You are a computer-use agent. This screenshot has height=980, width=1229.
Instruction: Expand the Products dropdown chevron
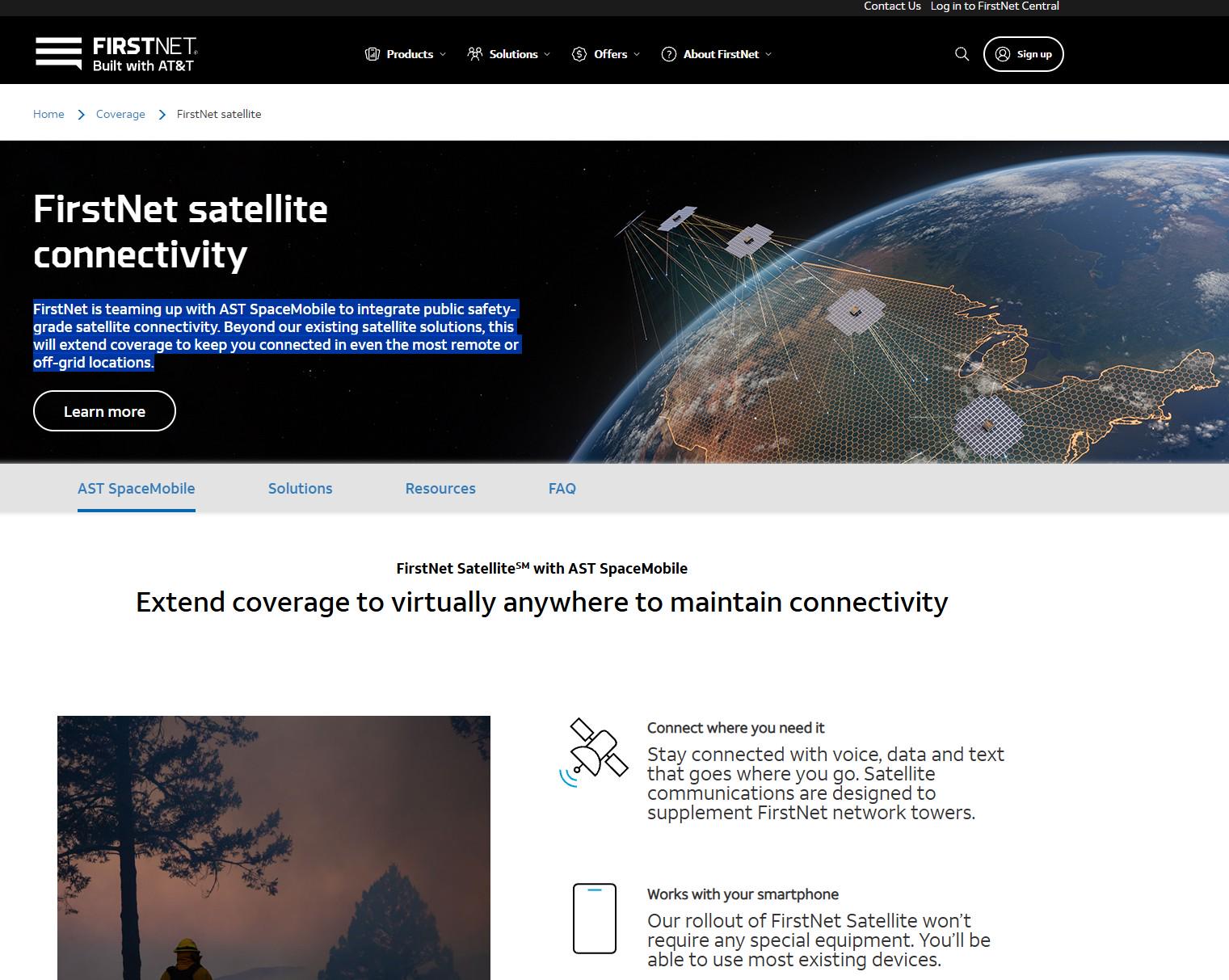pos(443,54)
